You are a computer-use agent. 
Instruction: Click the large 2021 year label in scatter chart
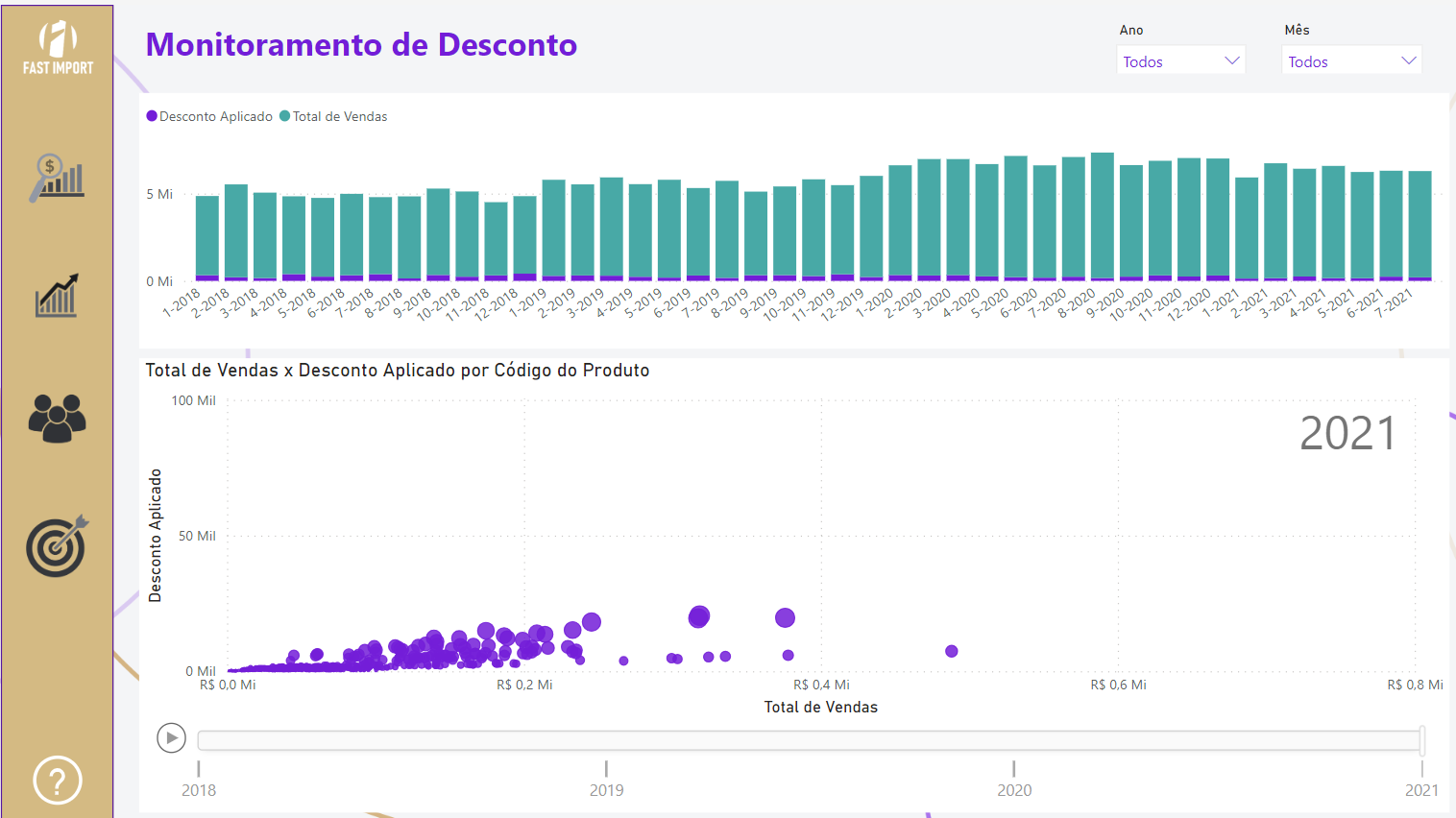(1347, 433)
